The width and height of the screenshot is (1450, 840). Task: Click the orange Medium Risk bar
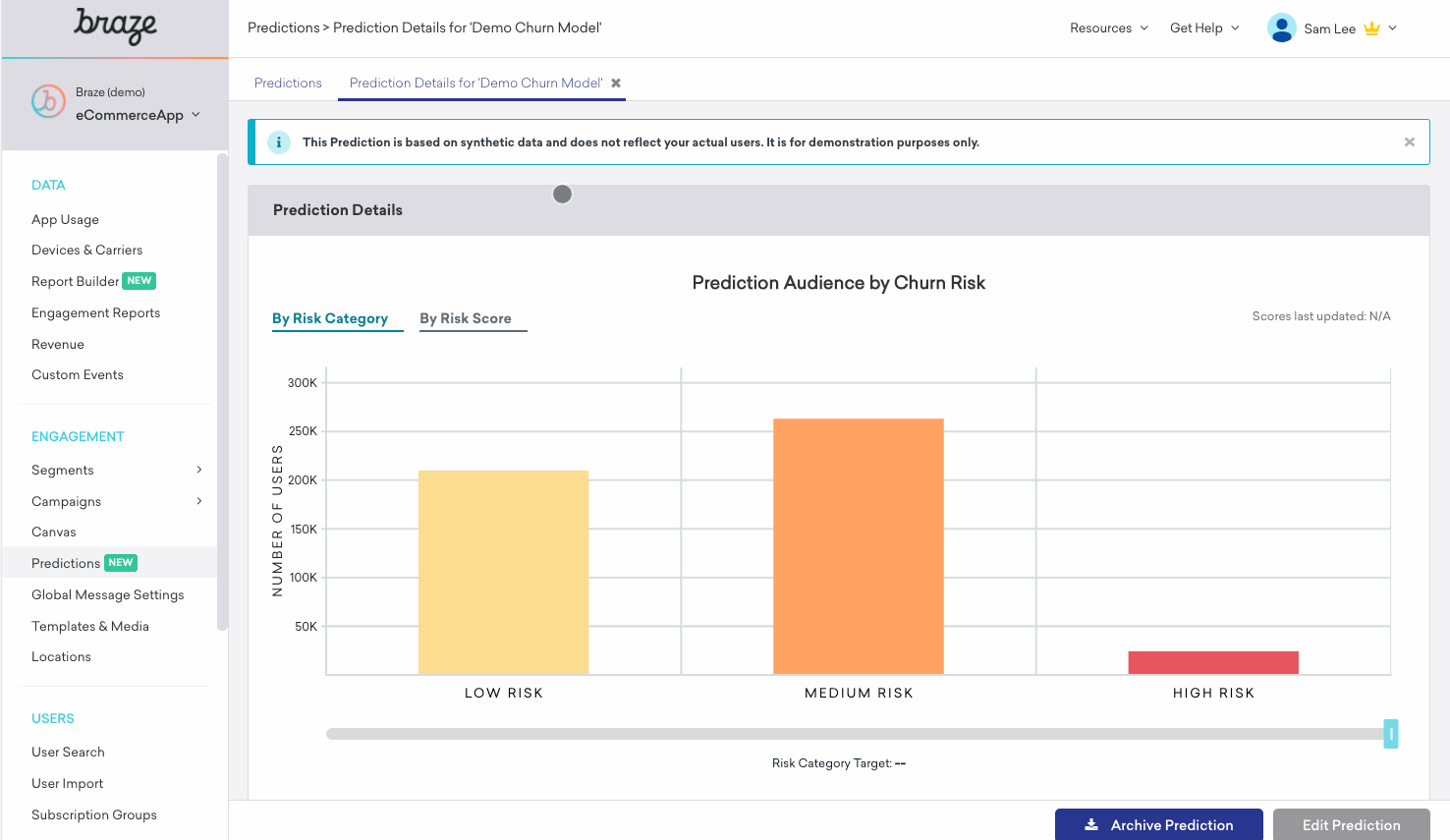pyautogui.click(x=859, y=547)
